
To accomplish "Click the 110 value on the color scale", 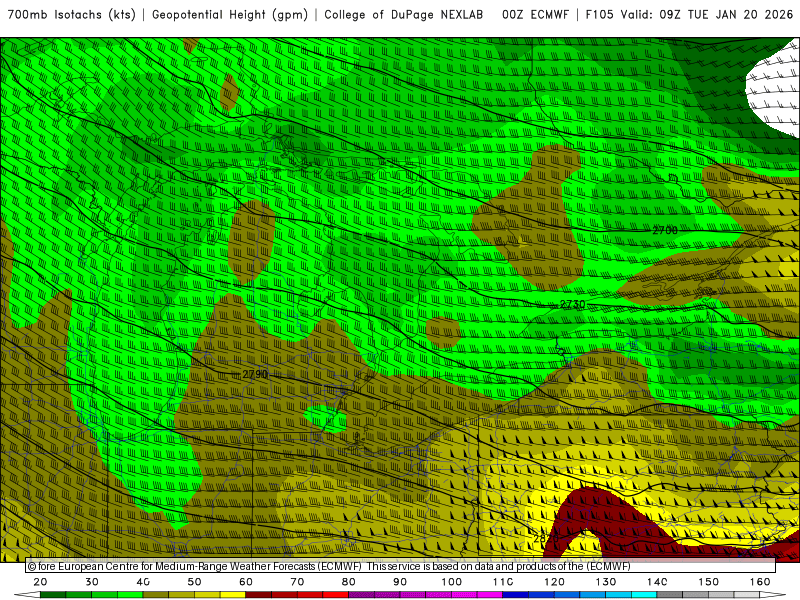I will pyautogui.click(x=503, y=582).
